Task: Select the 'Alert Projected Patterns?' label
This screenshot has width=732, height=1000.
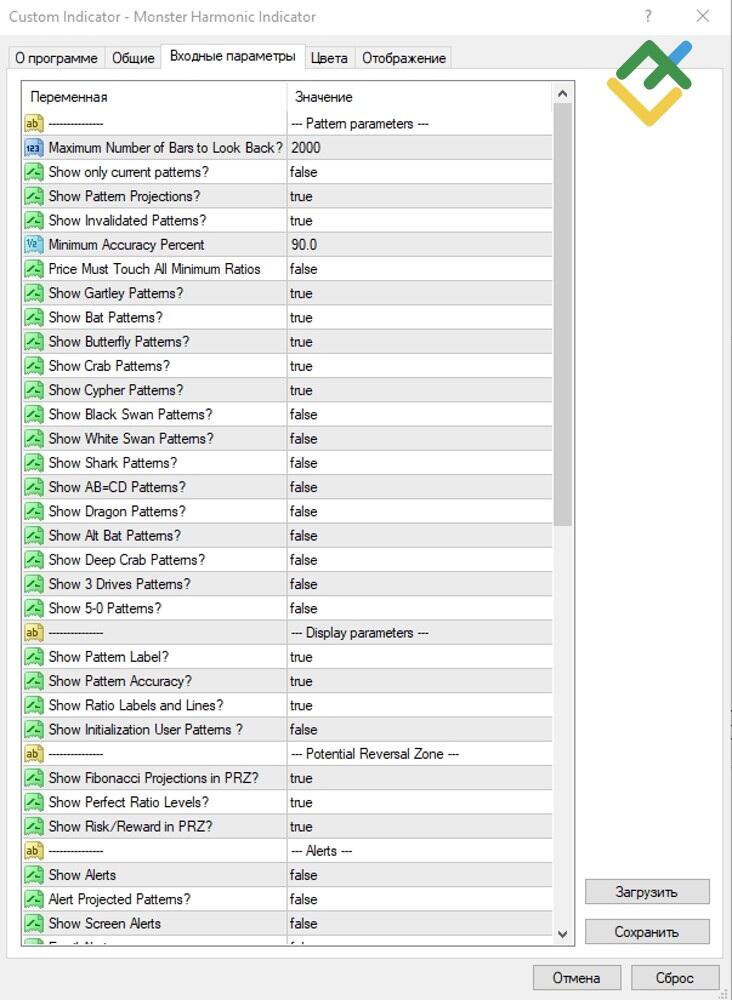Action: (119, 899)
